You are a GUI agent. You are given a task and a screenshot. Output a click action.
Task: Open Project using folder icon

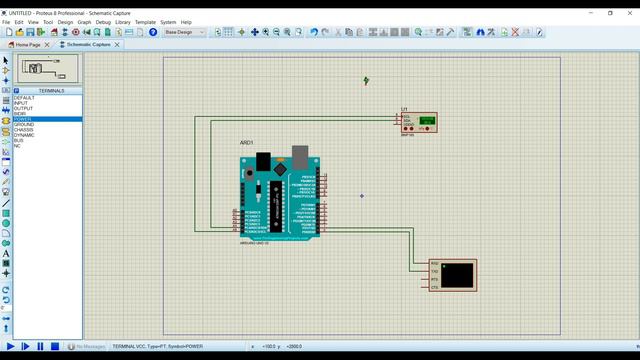click(20, 32)
